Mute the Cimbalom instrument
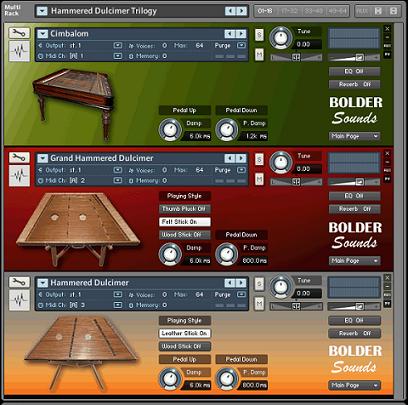This screenshot has height=405, width=408. (x=259, y=55)
